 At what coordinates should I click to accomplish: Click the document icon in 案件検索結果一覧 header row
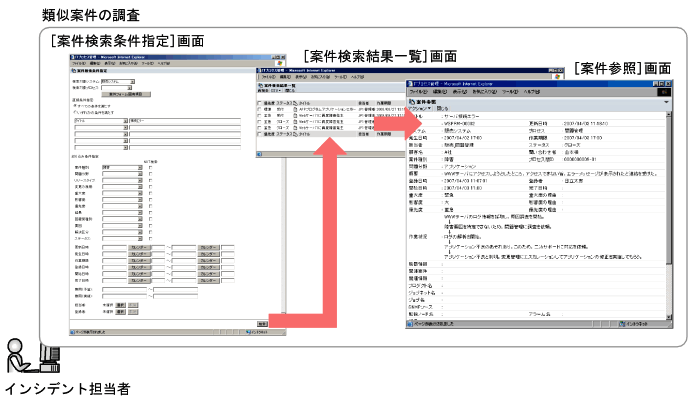click(296, 103)
